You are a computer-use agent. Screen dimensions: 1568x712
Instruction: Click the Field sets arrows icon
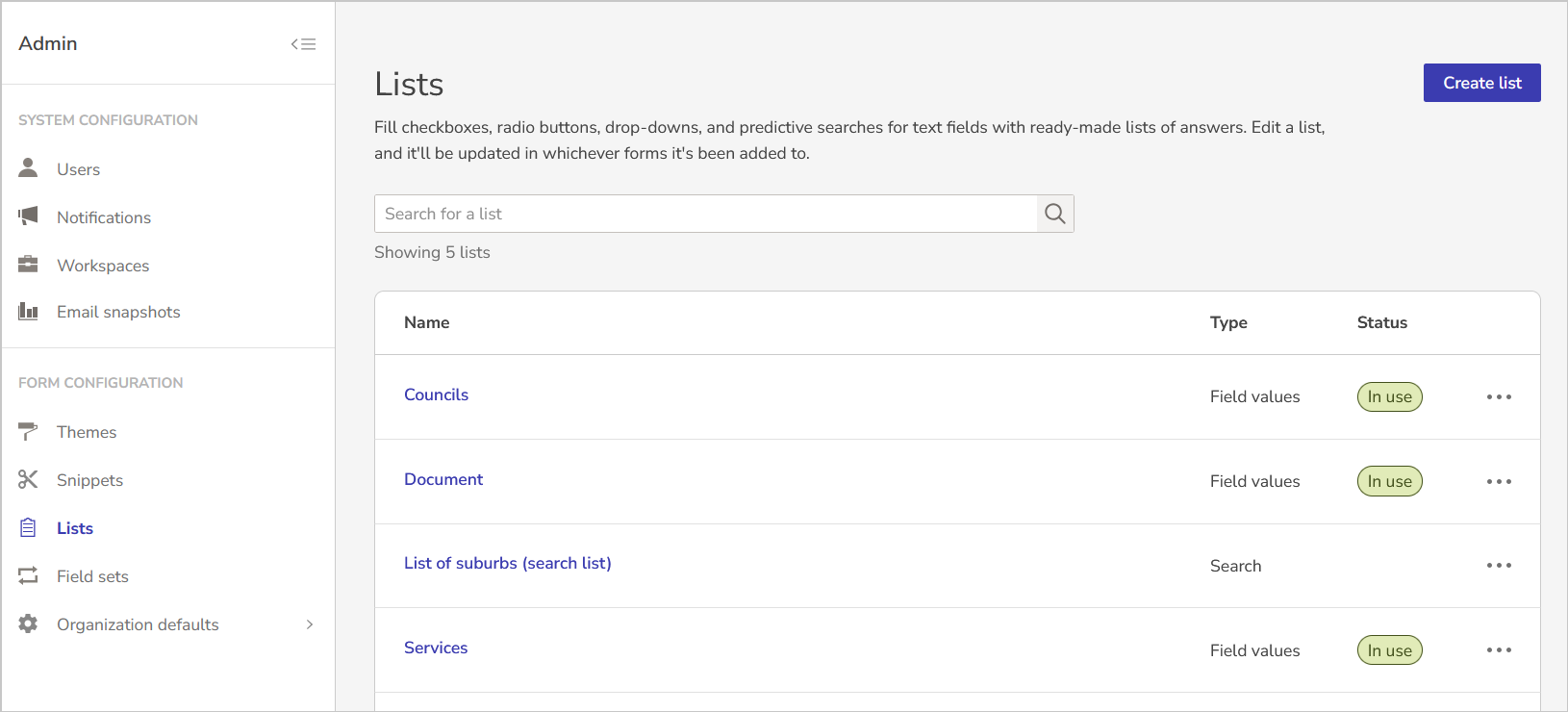click(28, 575)
